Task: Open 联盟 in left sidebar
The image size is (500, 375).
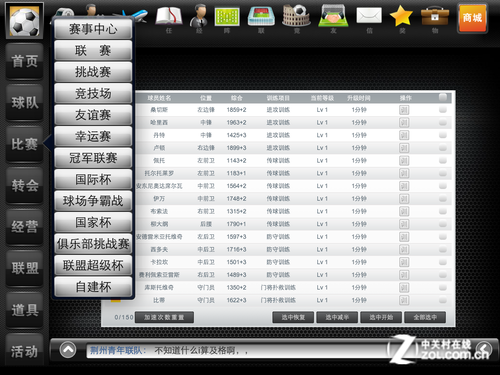Action: (x=24, y=268)
